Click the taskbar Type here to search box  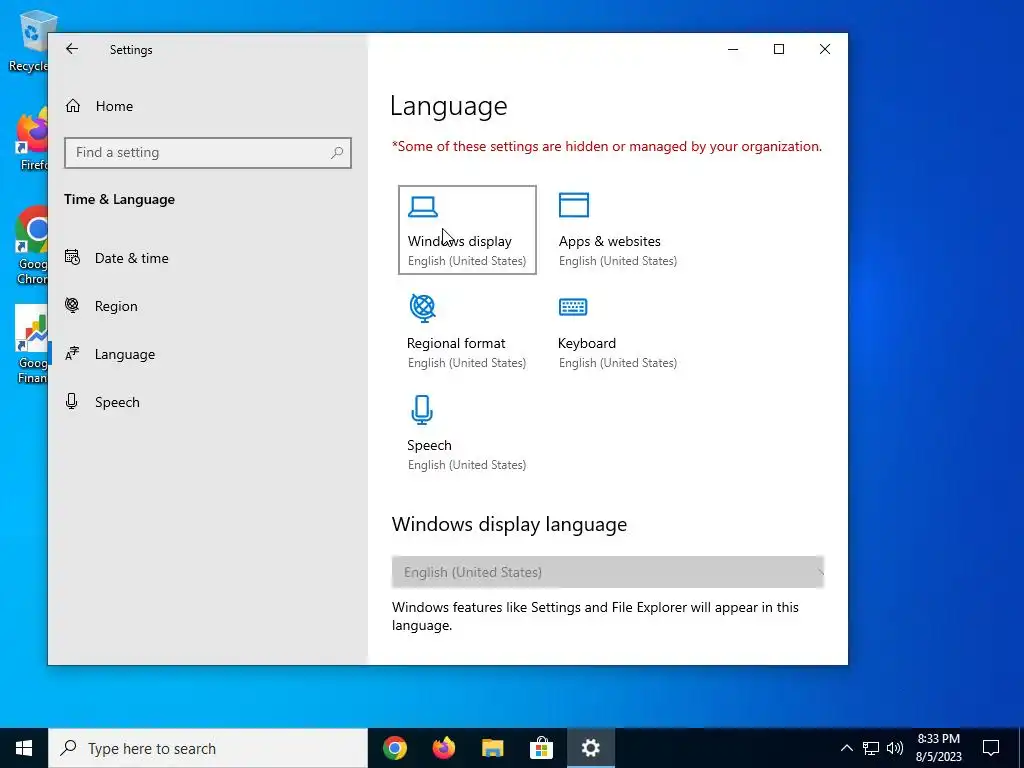click(208, 748)
